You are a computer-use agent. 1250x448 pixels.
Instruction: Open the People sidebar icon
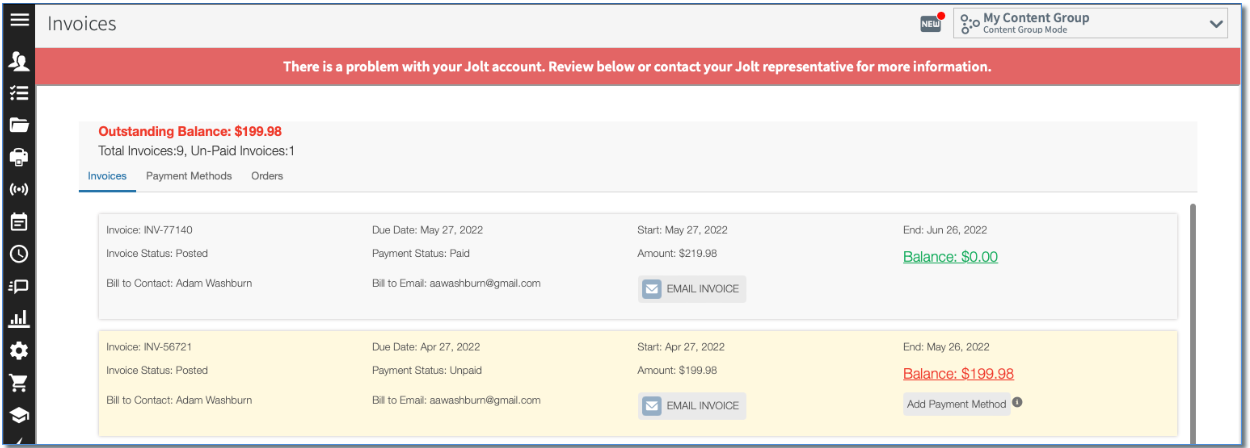point(19,62)
